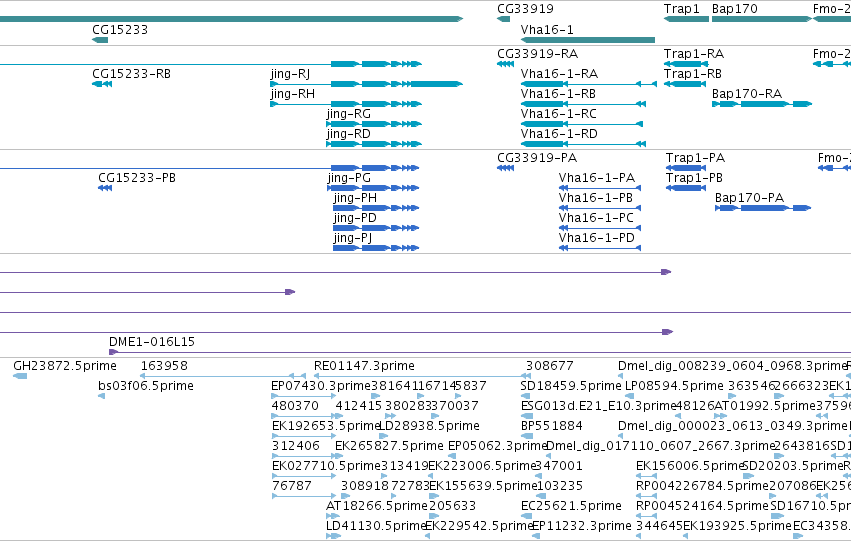Click EST feature 480370
This screenshot has width=851, height=541.
click(x=295, y=406)
